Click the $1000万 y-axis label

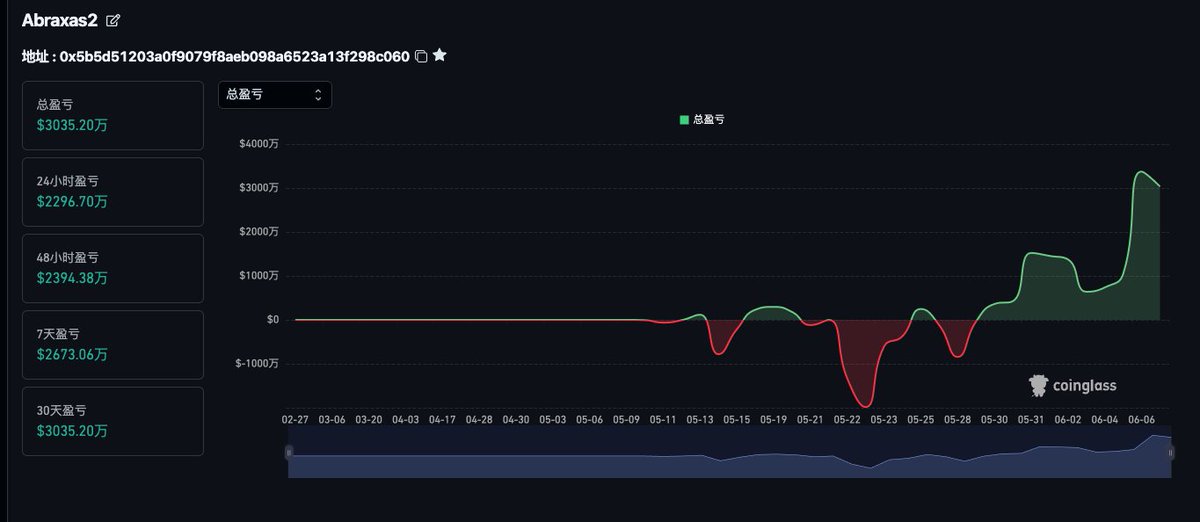pos(259,276)
